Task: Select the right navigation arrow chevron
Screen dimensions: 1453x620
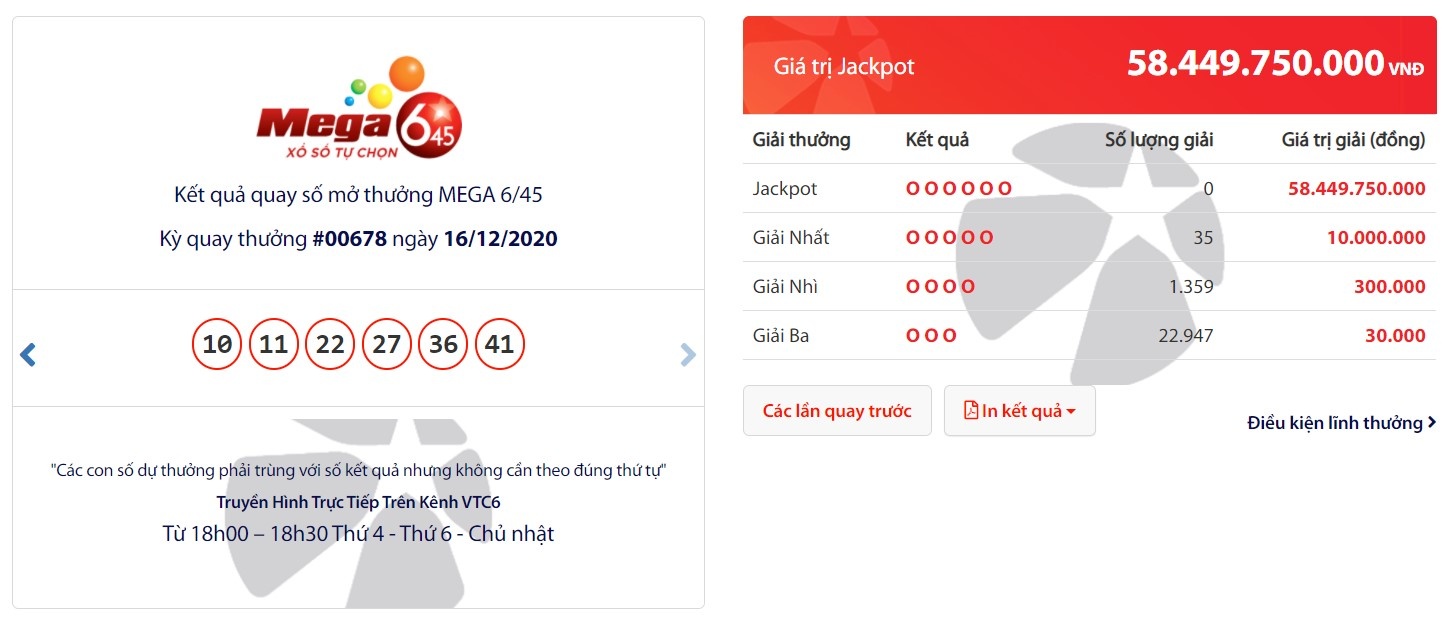Action: tap(688, 353)
